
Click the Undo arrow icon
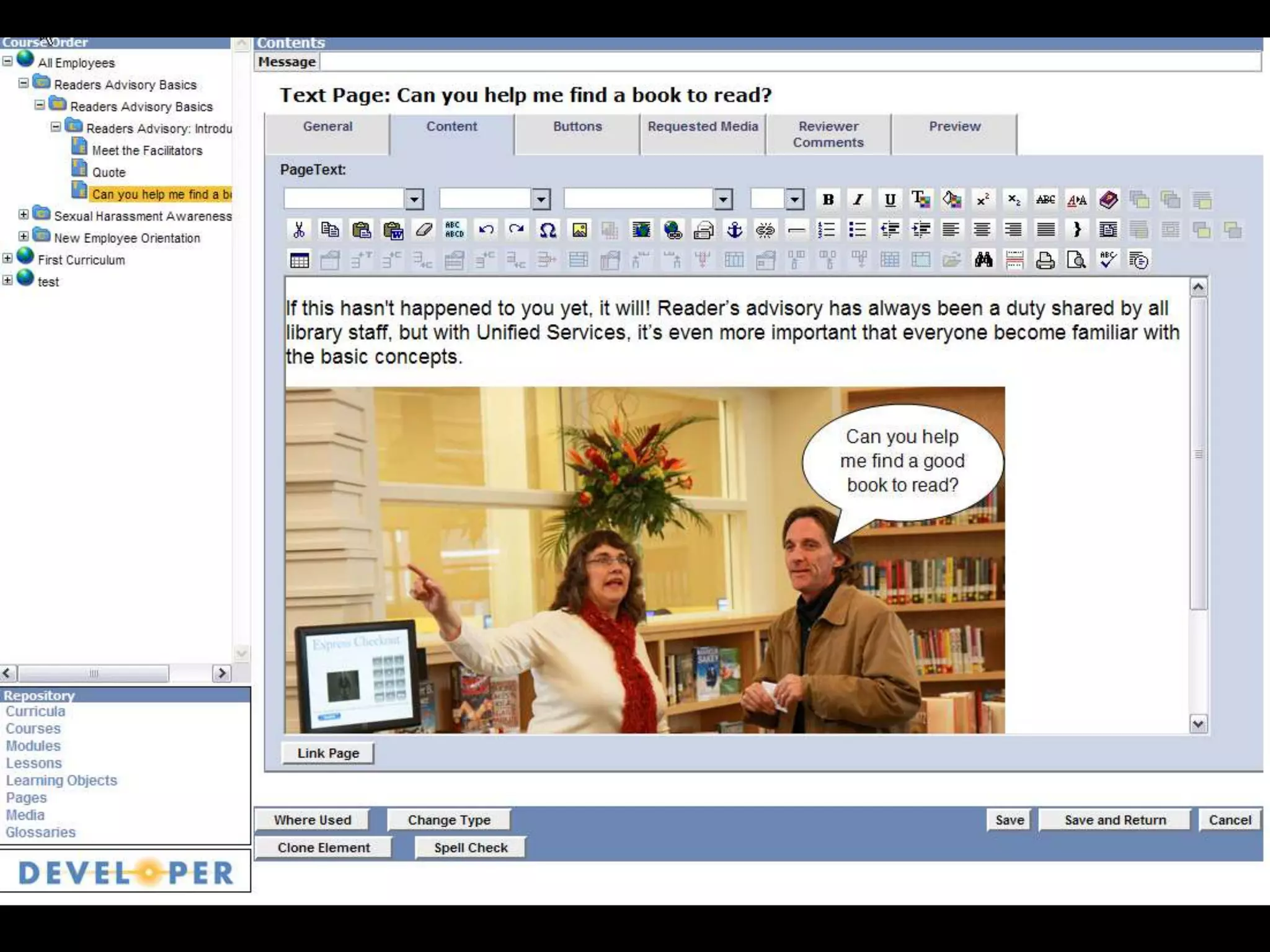(486, 230)
